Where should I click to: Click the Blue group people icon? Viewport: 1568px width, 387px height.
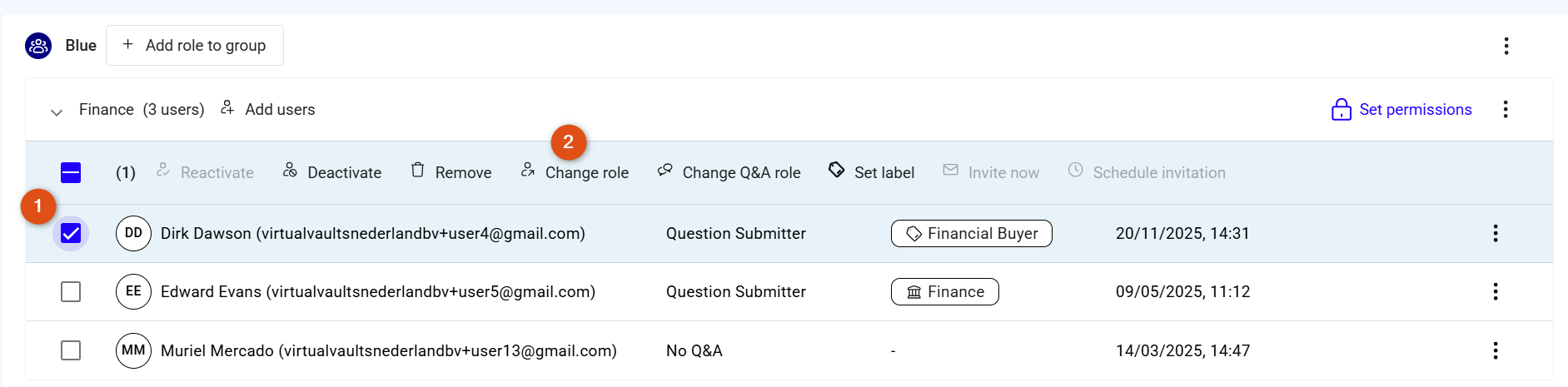(38, 46)
